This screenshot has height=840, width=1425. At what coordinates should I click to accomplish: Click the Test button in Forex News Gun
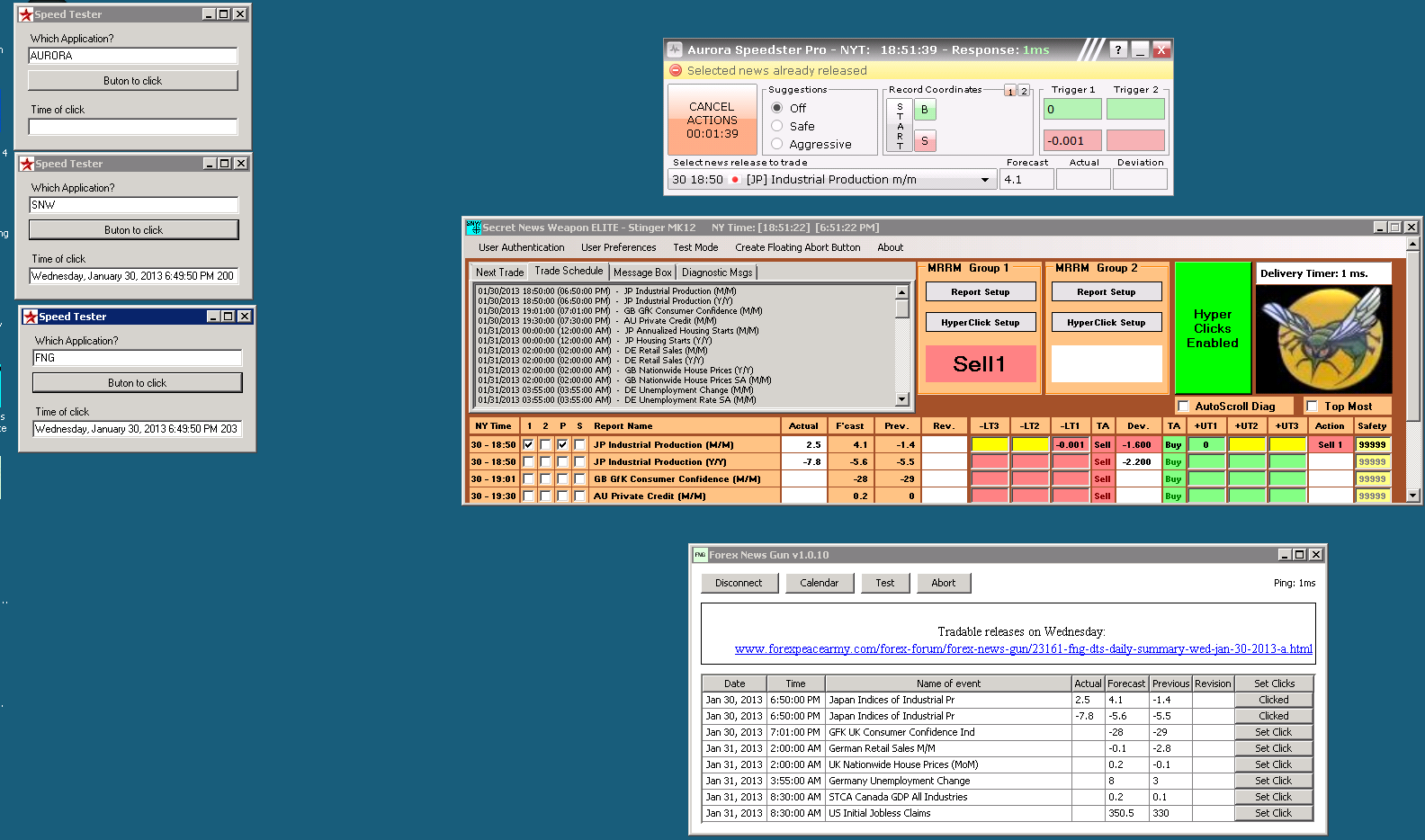pos(885,583)
